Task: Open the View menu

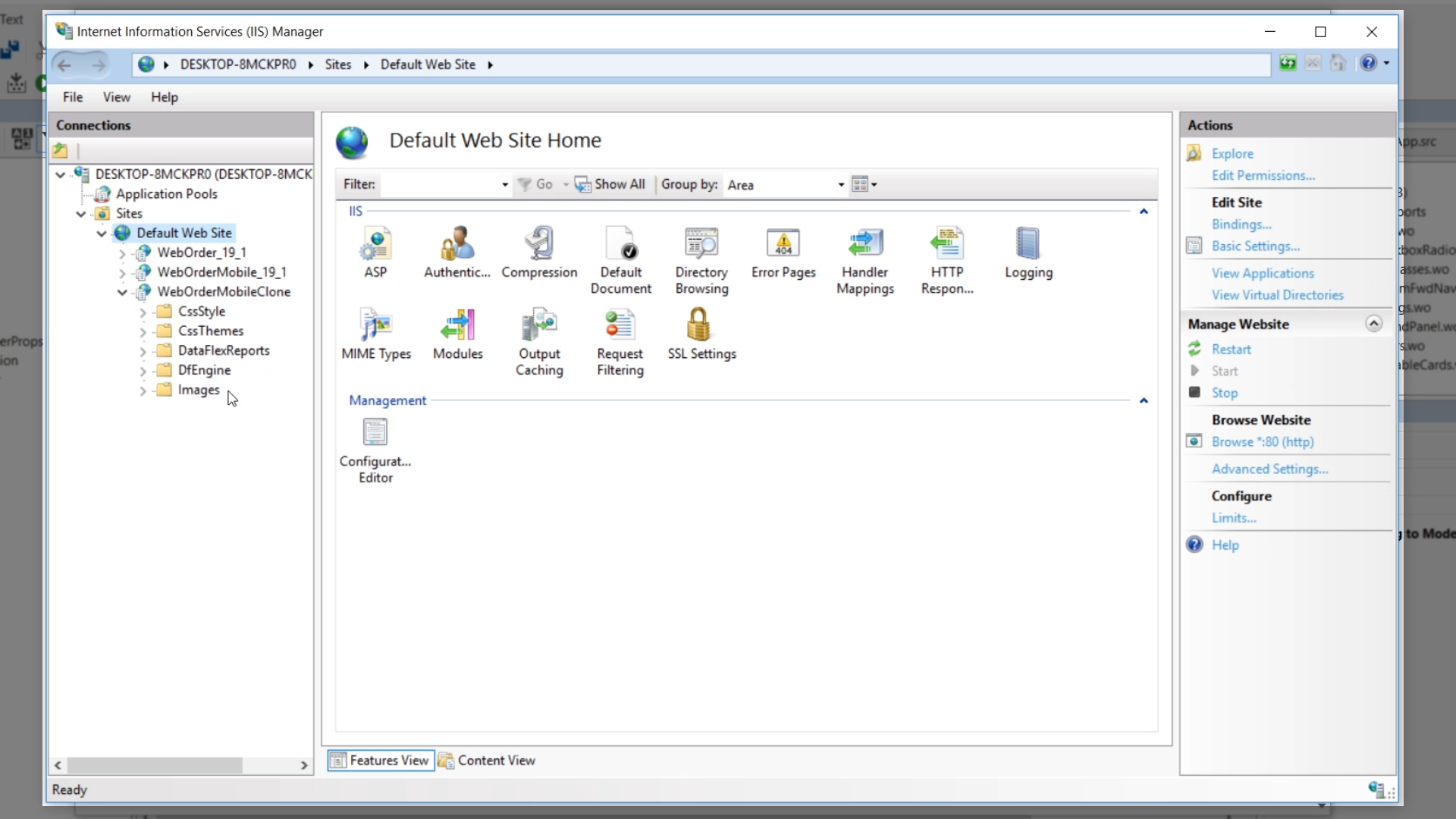Action: [x=116, y=97]
